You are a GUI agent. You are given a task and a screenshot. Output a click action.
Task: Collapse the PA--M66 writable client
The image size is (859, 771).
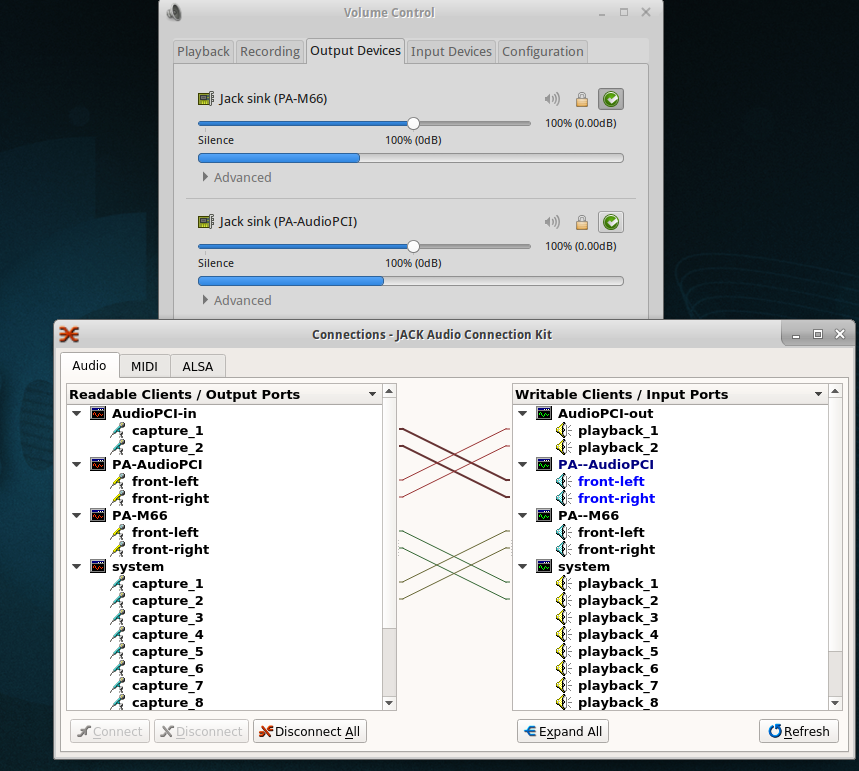523,516
